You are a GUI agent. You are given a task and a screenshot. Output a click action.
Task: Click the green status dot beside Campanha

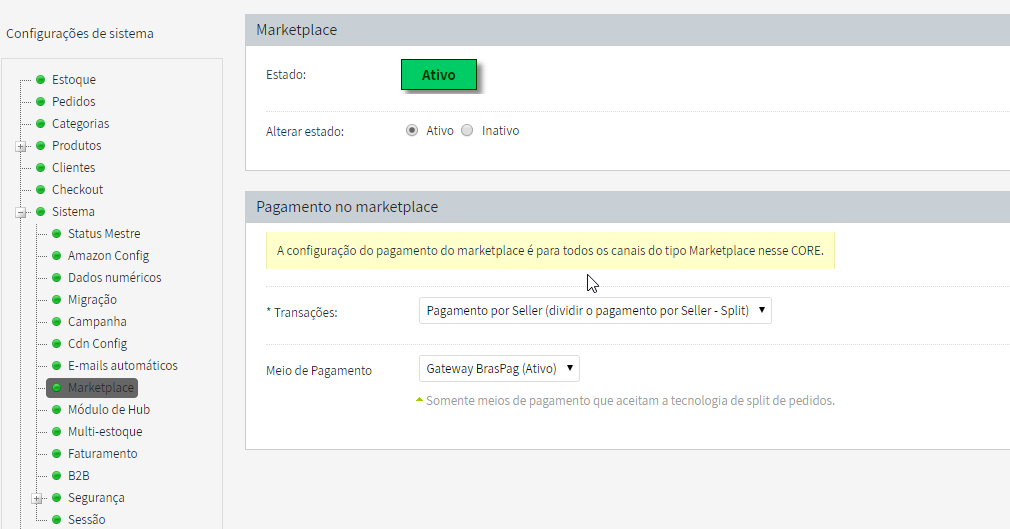[x=57, y=322]
